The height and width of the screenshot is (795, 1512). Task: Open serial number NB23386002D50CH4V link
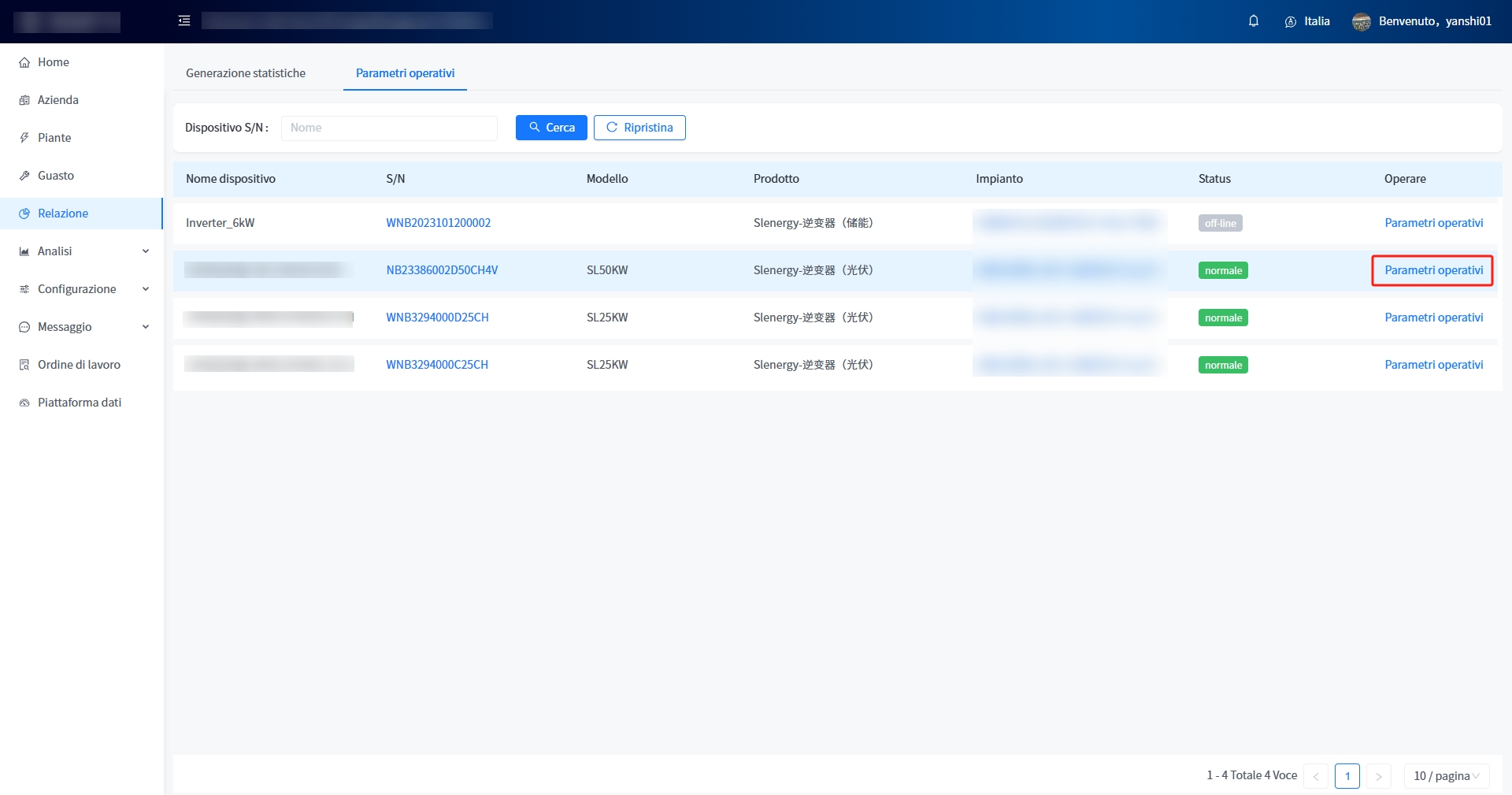pos(442,270)
